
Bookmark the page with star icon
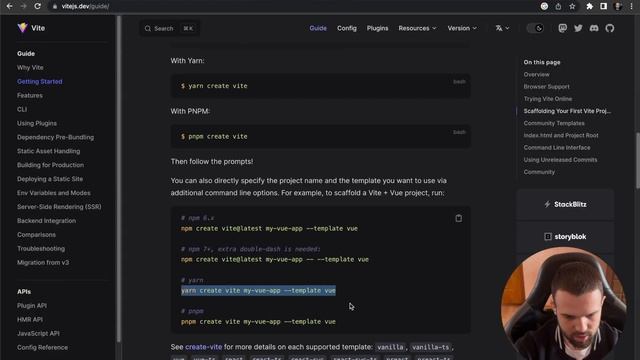tap(572, 6)
